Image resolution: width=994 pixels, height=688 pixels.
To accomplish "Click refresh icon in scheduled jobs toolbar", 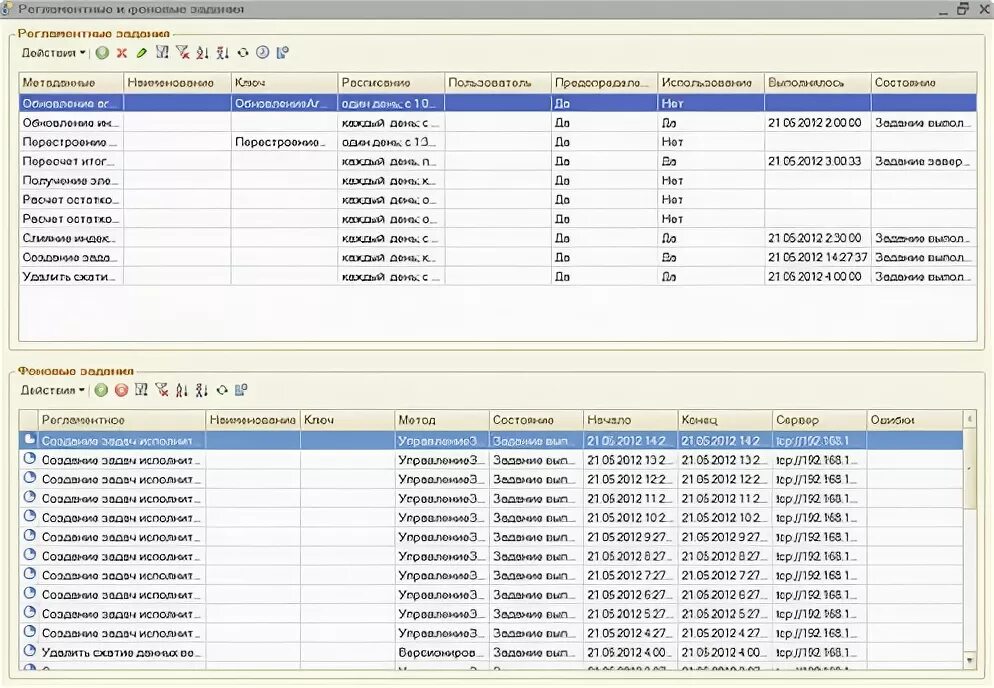I will tap(242, 53).
